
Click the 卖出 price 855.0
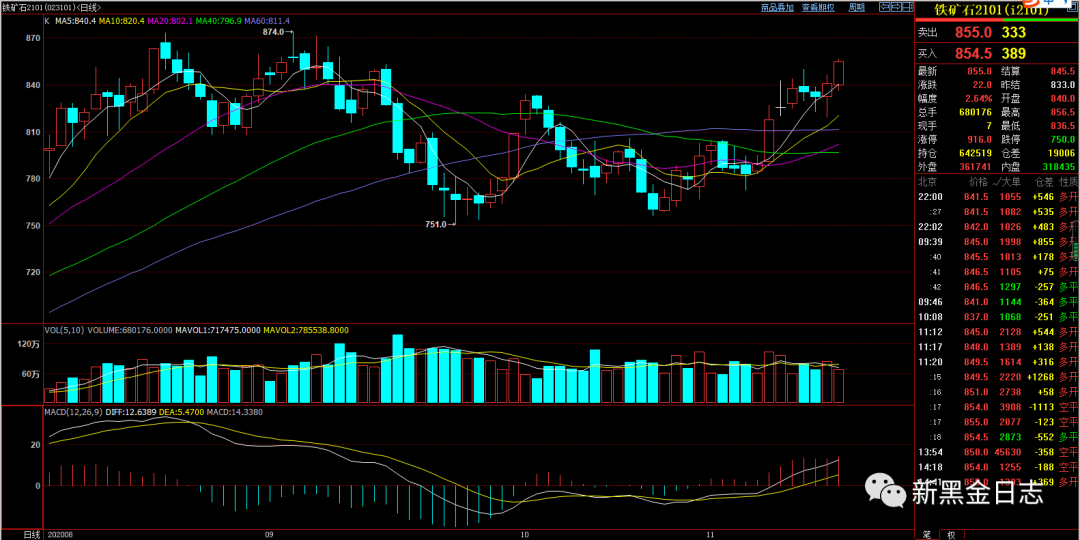click(973, 32)
